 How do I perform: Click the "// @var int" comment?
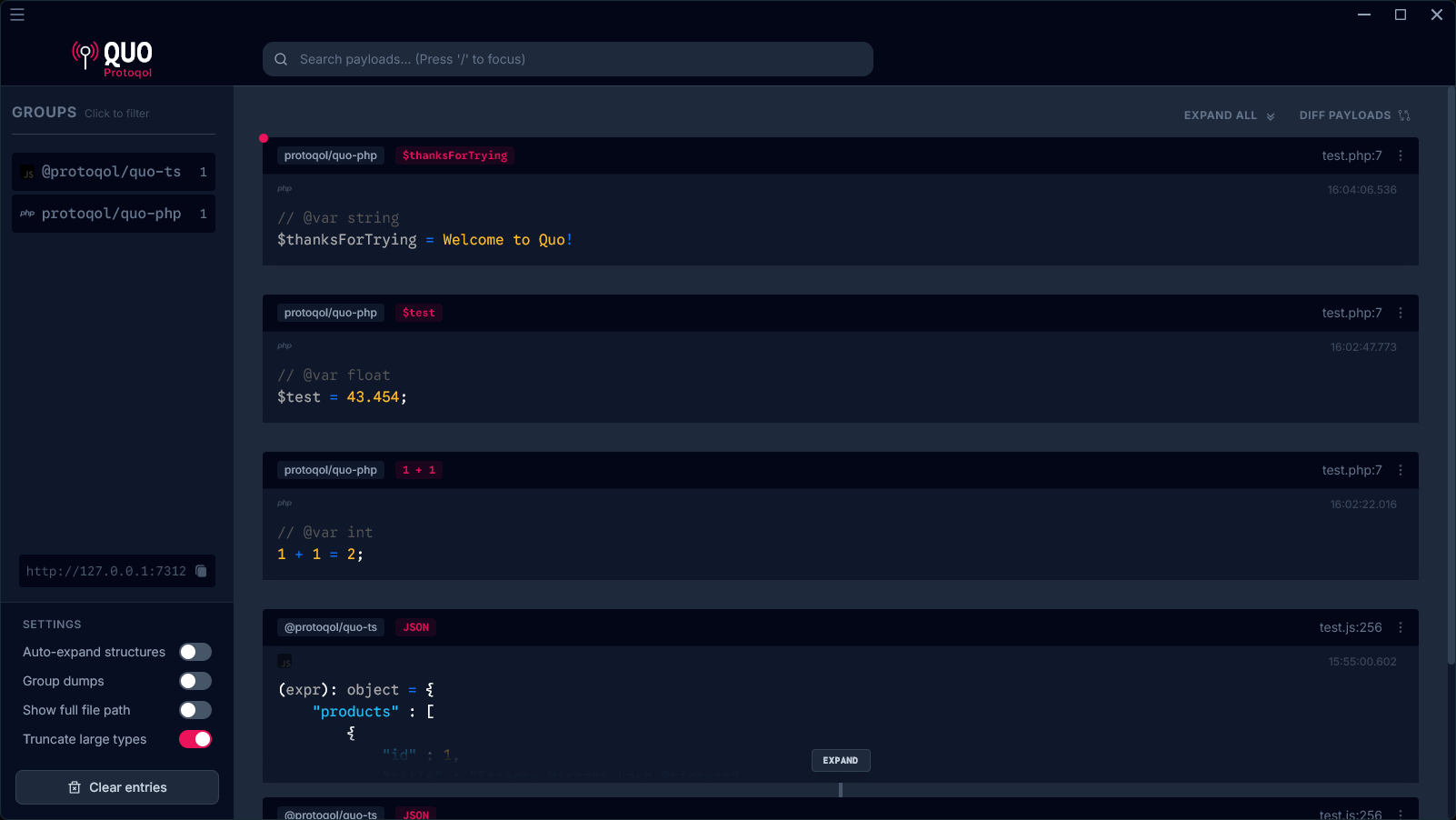pyautogui.click(x=324, y=533)
